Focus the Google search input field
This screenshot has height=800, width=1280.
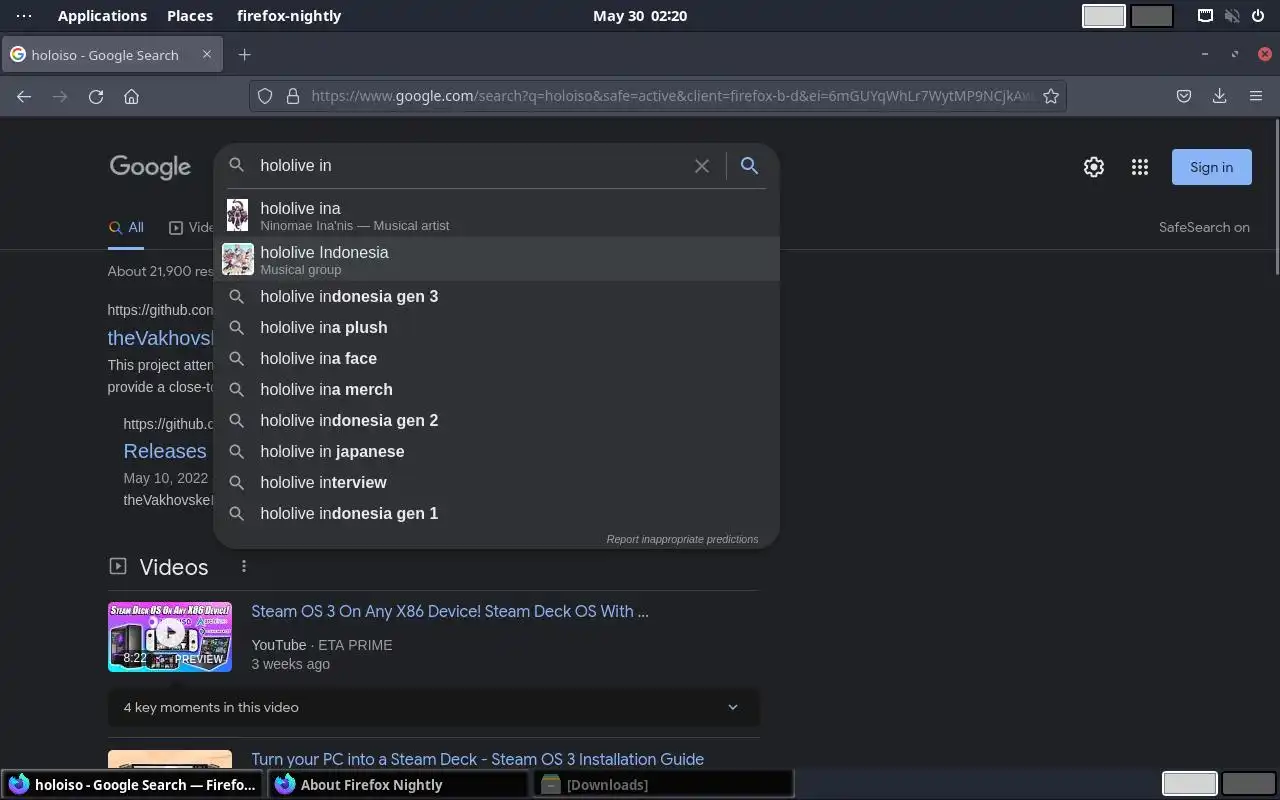470,166
